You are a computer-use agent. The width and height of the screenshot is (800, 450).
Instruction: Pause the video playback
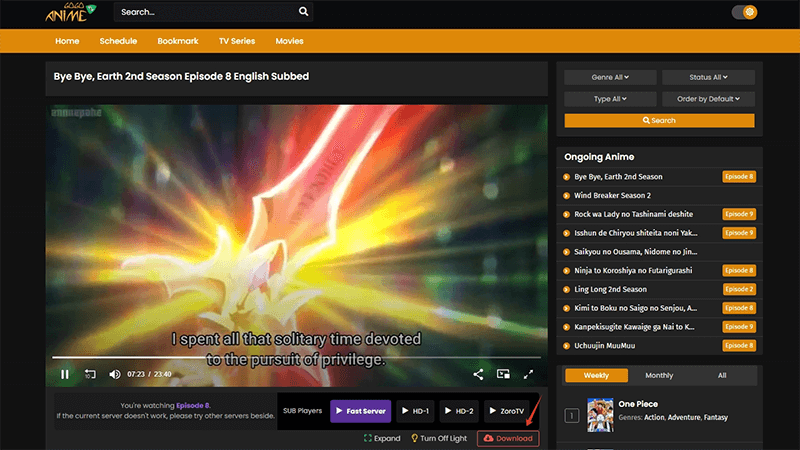coord(65,374)
